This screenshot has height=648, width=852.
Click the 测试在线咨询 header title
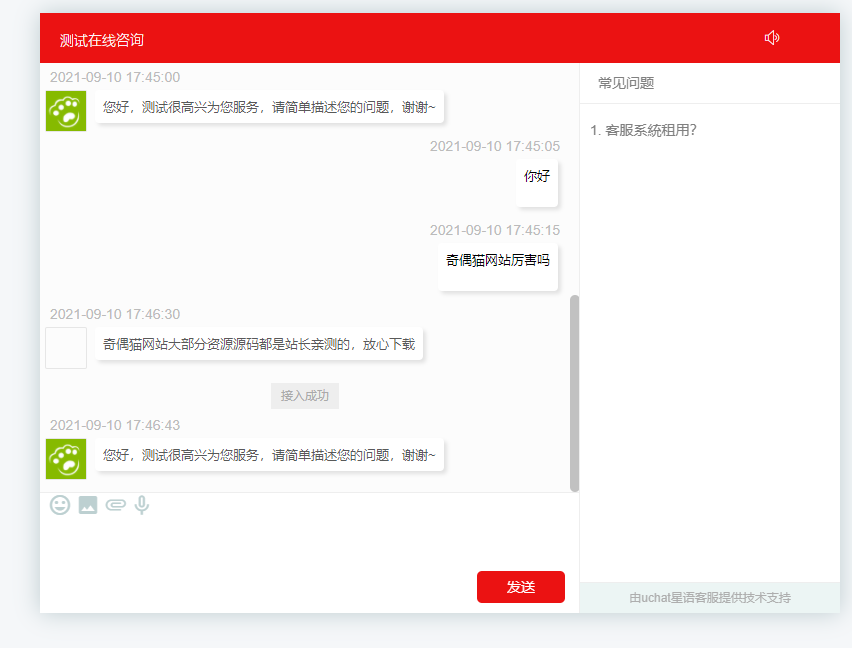point(102,40)
